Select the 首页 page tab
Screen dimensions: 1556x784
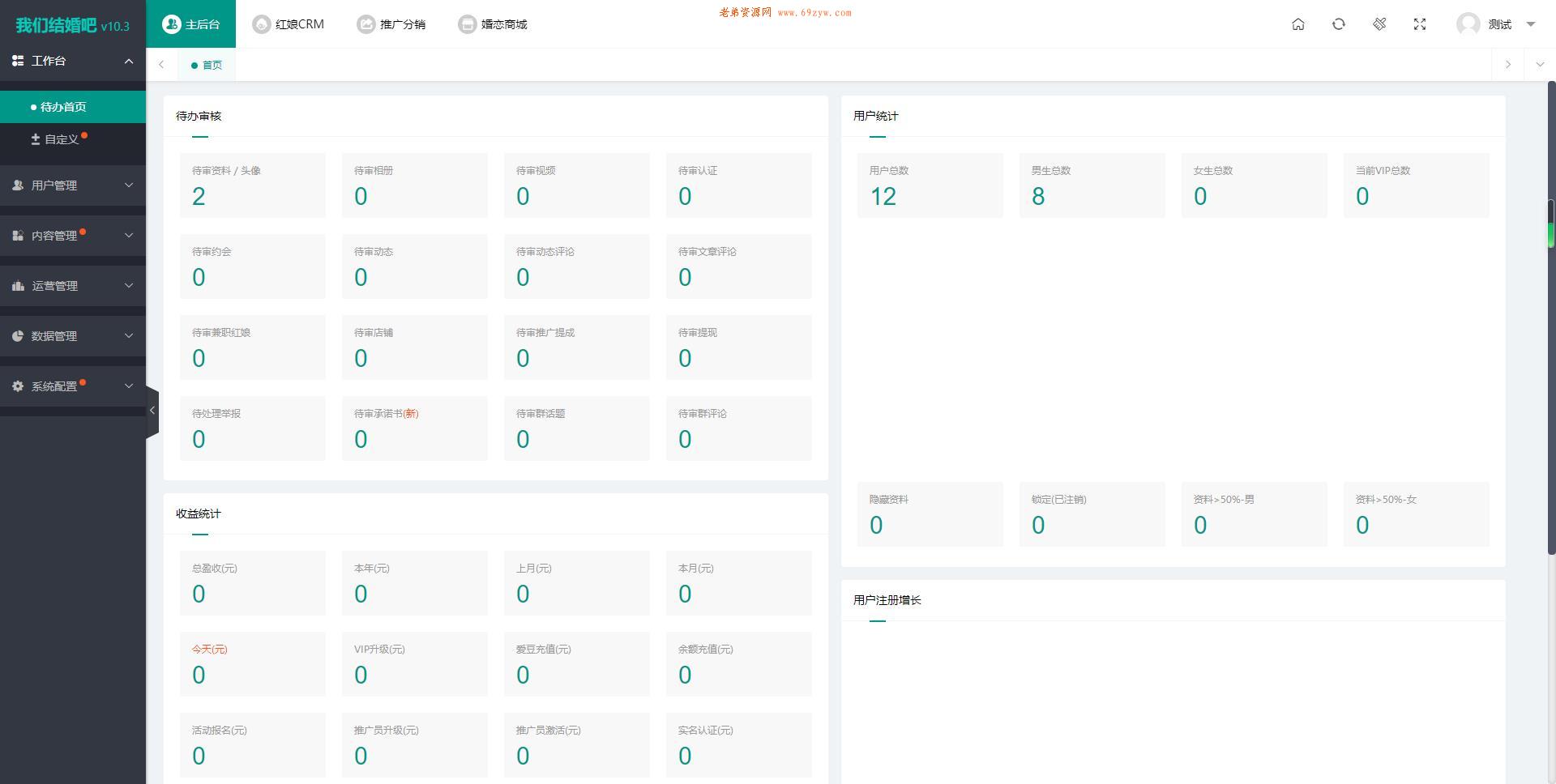(207, 65)
